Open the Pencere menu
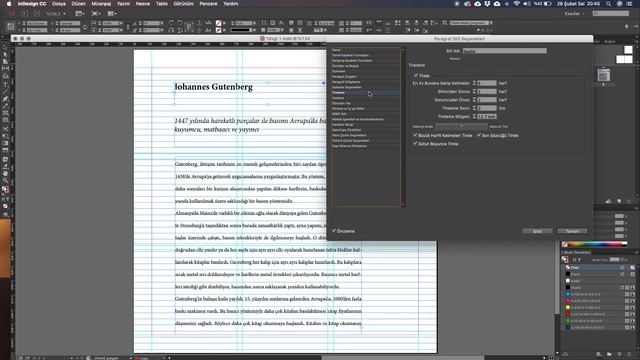Viewport: 640px width, 360px height. click(x=208, y=4)
